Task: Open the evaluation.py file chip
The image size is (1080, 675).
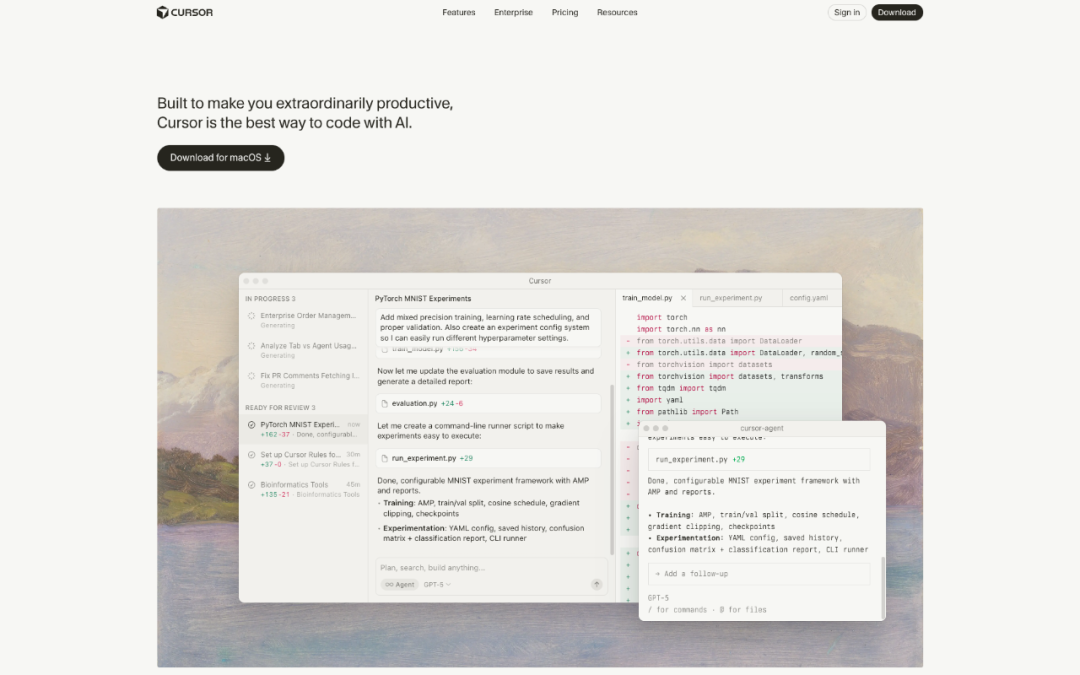Action: pos(488,404)
